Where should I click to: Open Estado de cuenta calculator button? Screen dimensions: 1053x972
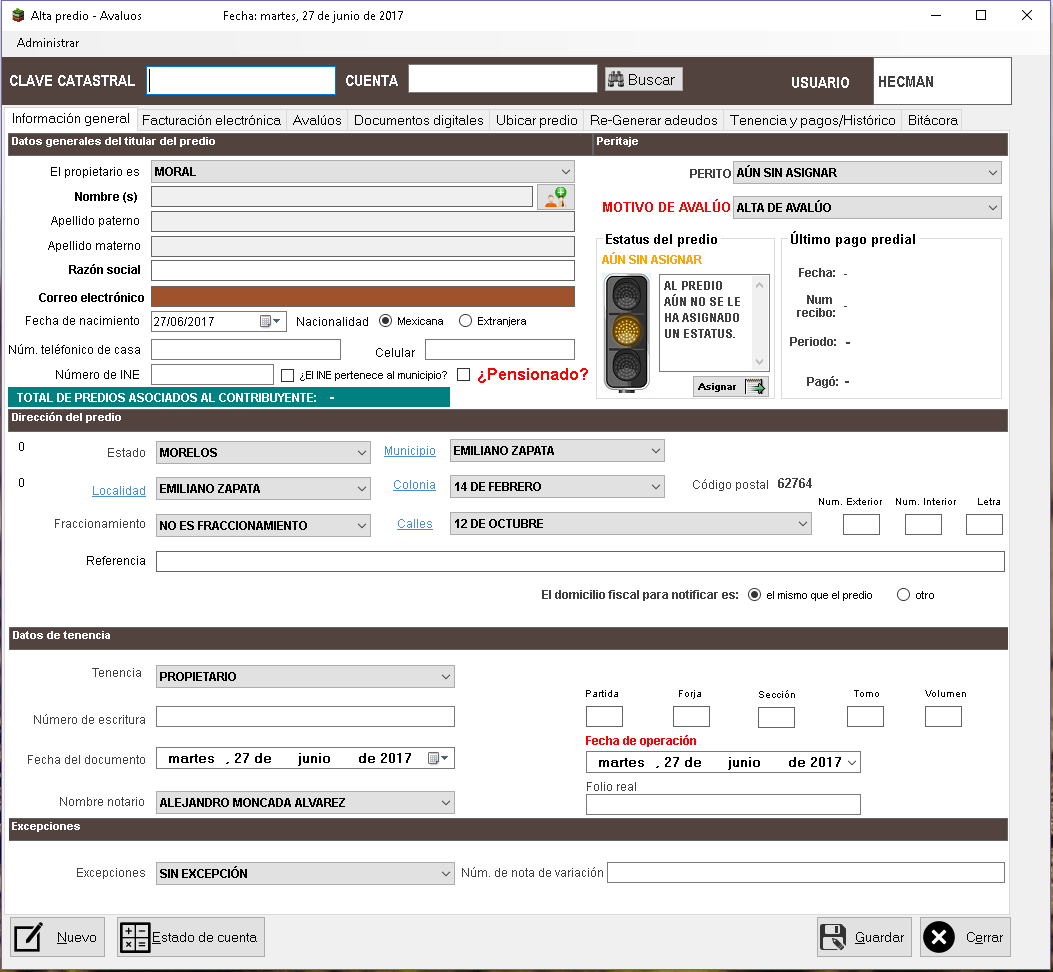pyautogui.click(x=190, y=937)
